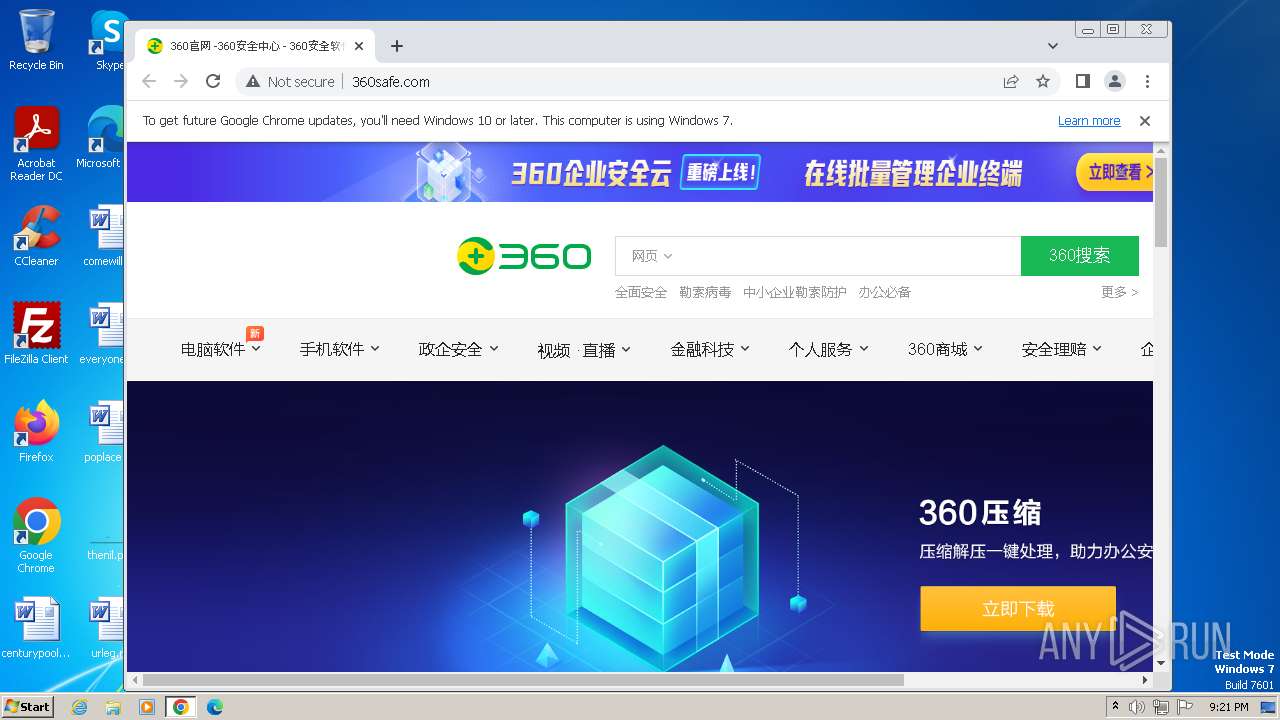Open Chrome profile avatar

1114,81
